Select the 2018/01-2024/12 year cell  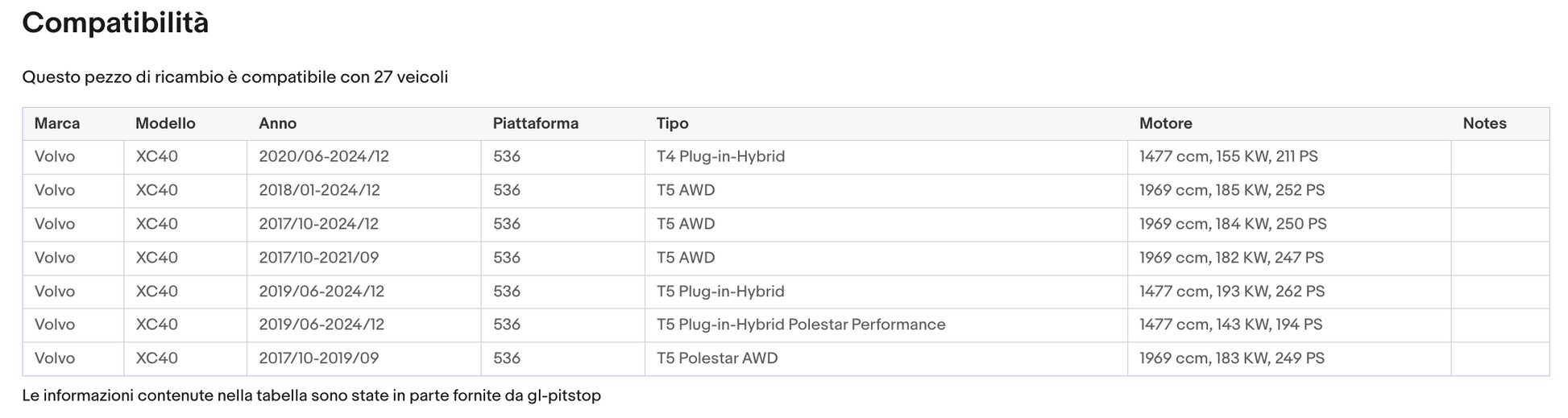click(x=364, y=191)
